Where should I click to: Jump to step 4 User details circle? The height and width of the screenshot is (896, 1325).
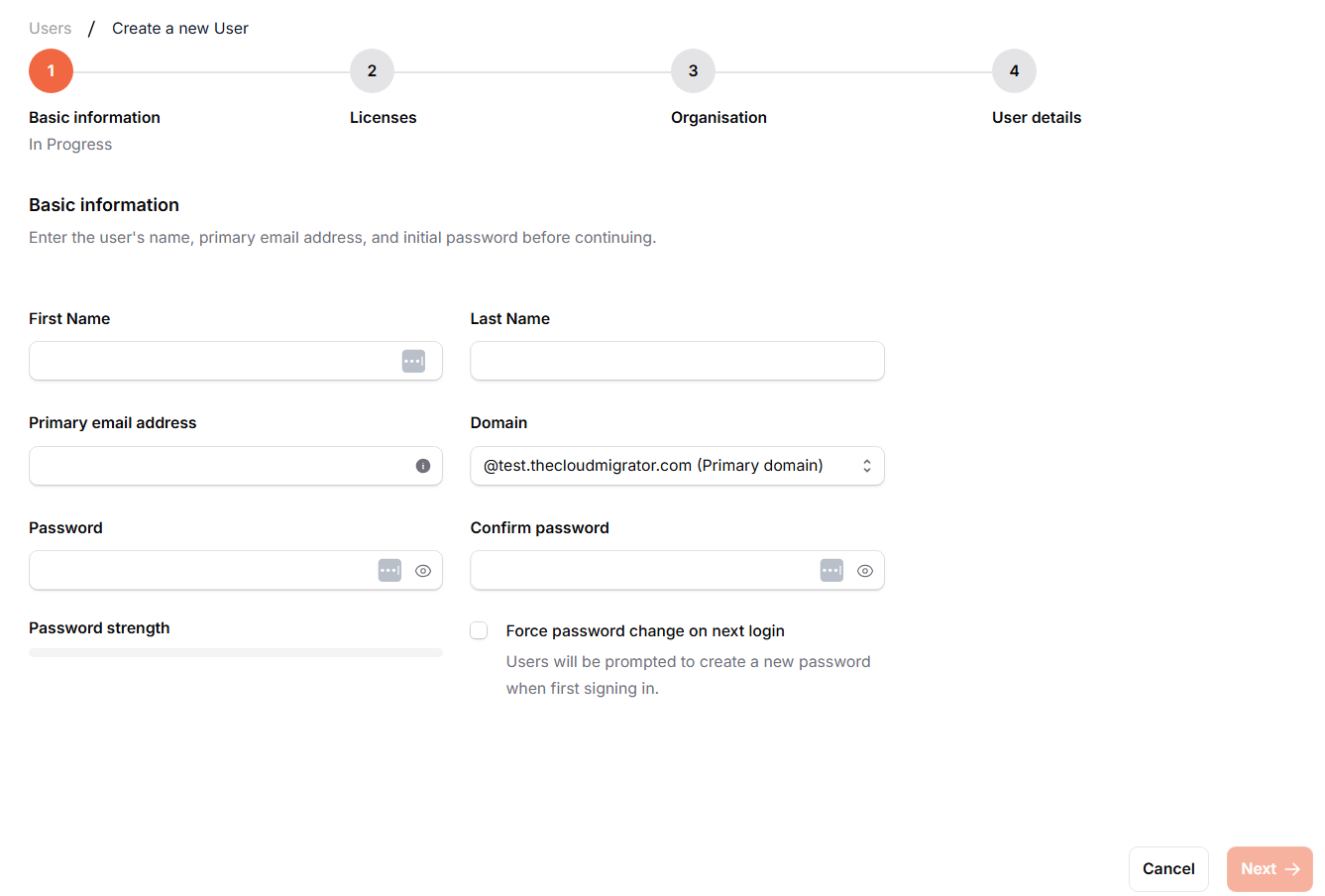point(1014,71)
